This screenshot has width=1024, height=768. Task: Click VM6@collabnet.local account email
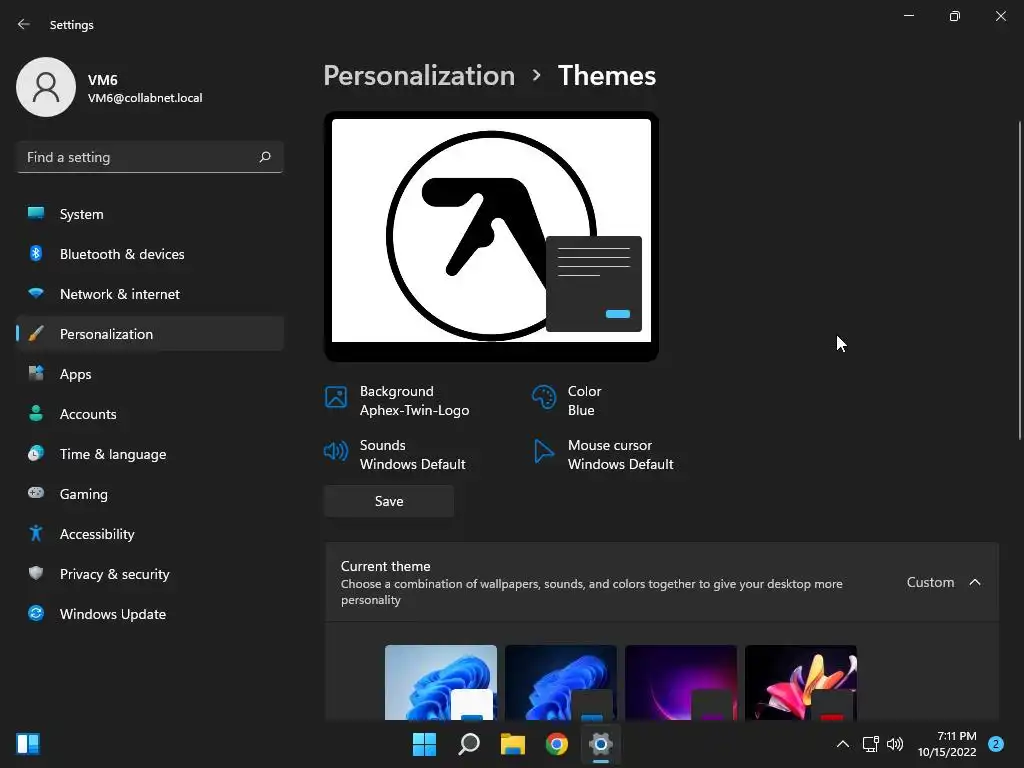click(x=145, y=98)
